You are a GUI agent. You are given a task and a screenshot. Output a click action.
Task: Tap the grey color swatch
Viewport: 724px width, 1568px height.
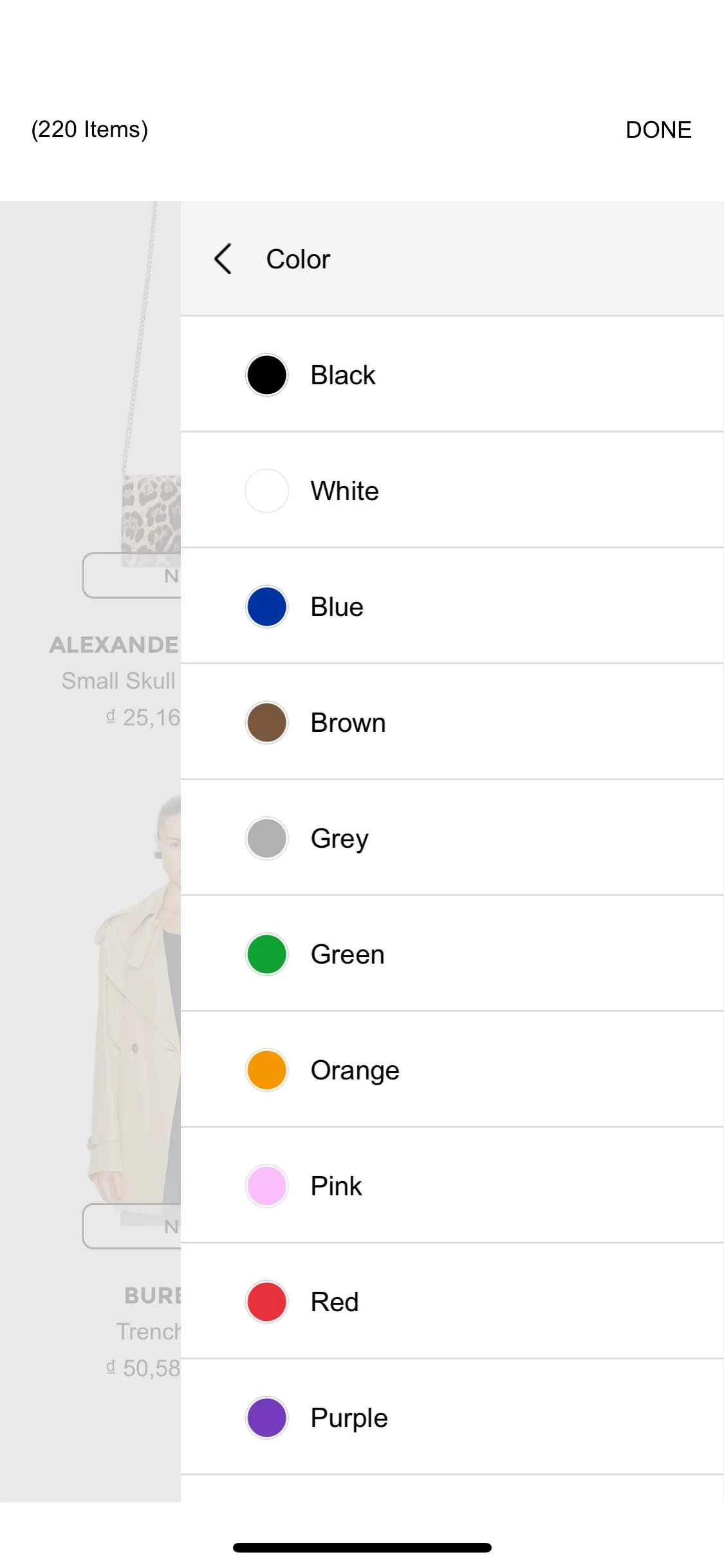266,838
